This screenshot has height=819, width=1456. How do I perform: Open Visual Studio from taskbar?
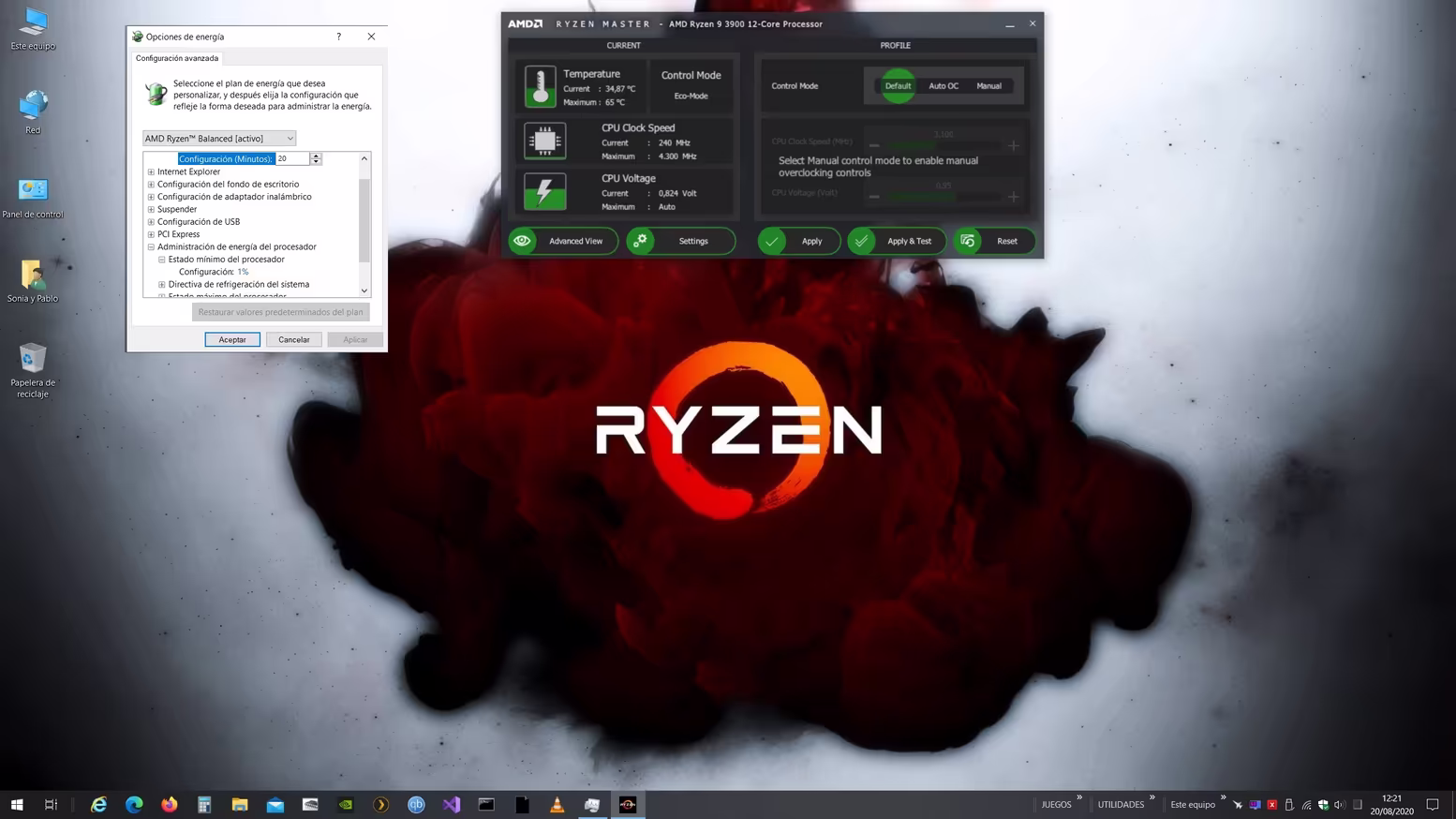452,805
